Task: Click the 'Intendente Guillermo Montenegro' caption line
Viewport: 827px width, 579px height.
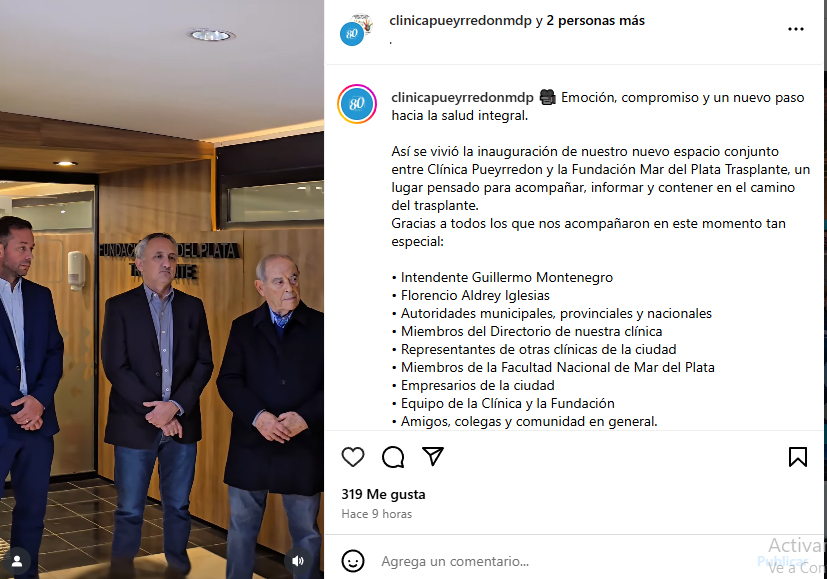Action: click(507, 277)
